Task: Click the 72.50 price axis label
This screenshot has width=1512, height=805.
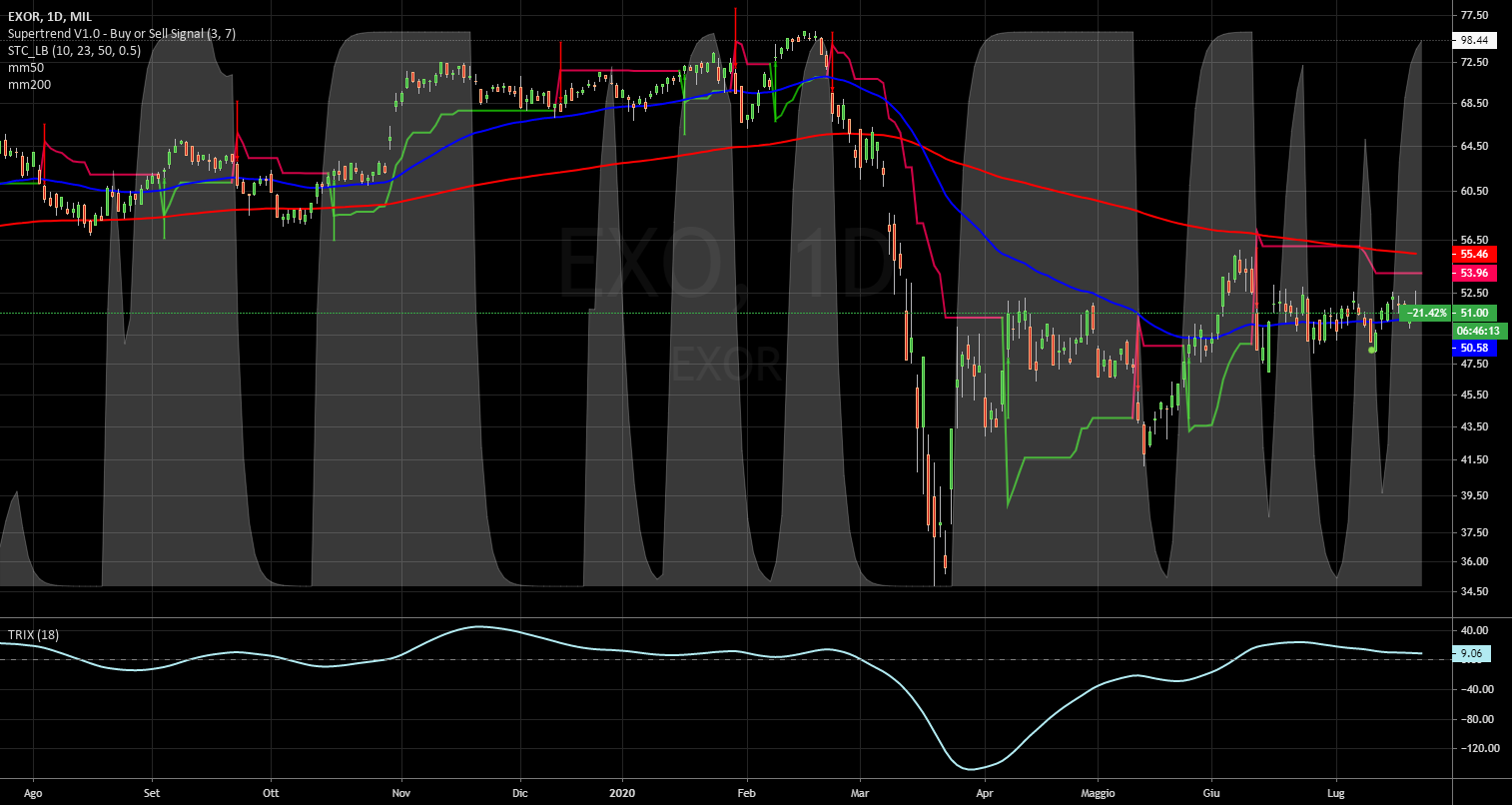Action: click(1474, 62)
